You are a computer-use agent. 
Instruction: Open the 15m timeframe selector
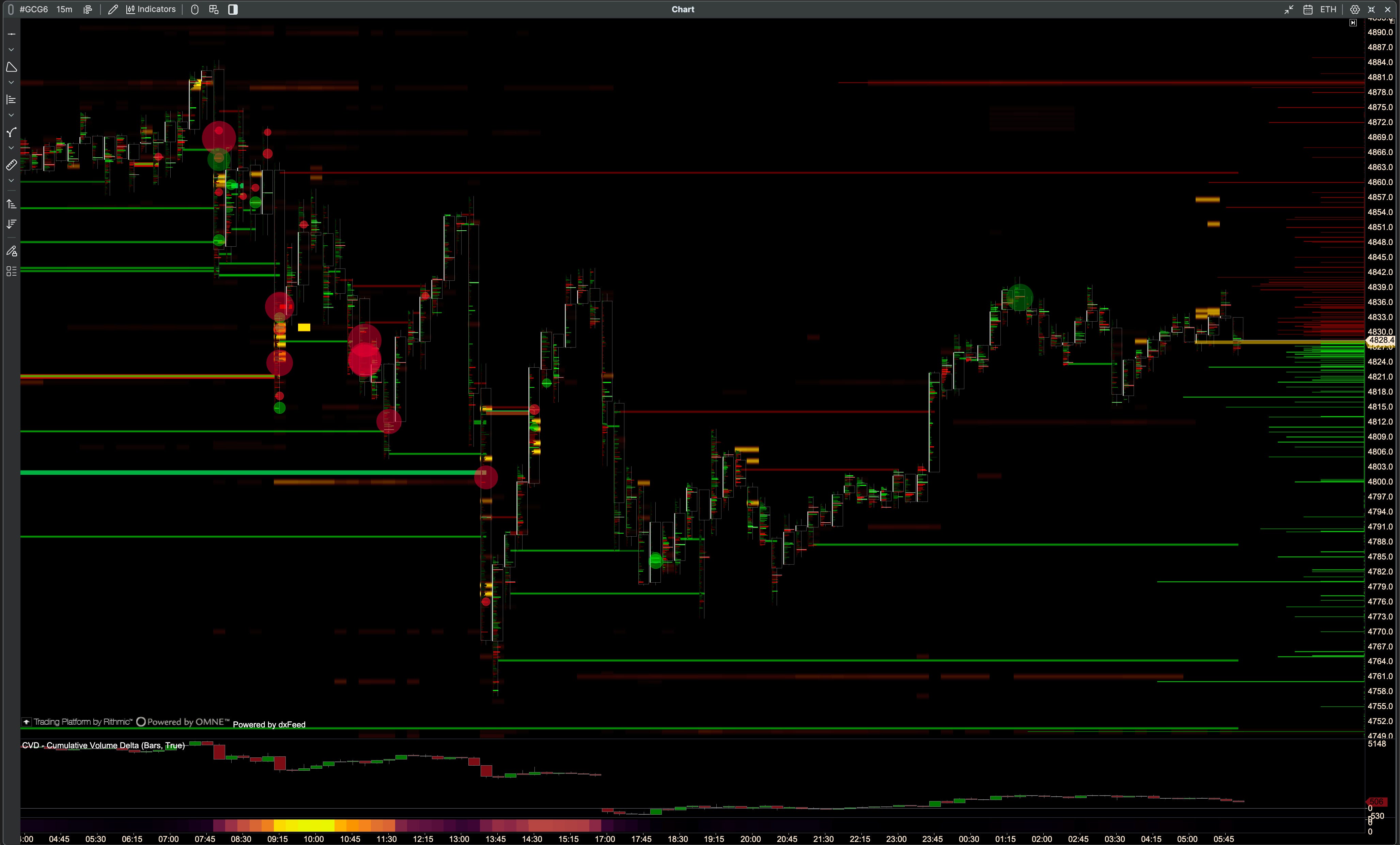click(64, 9)
